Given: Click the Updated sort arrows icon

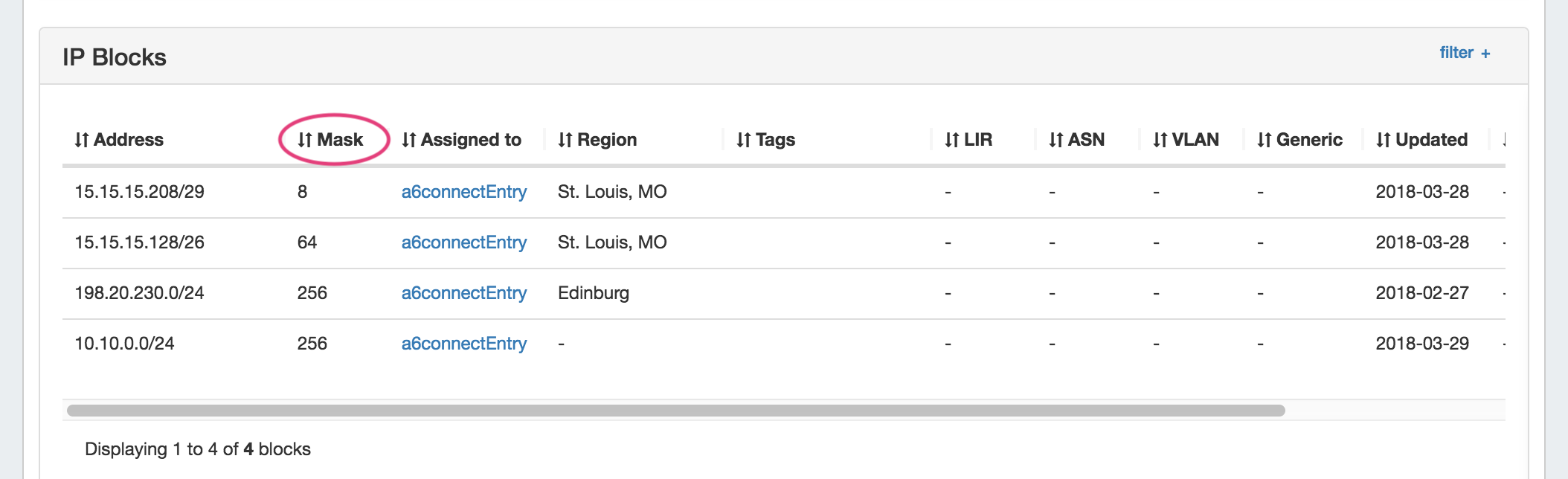Looking at the screenshot, I should tap(1384, 140).
